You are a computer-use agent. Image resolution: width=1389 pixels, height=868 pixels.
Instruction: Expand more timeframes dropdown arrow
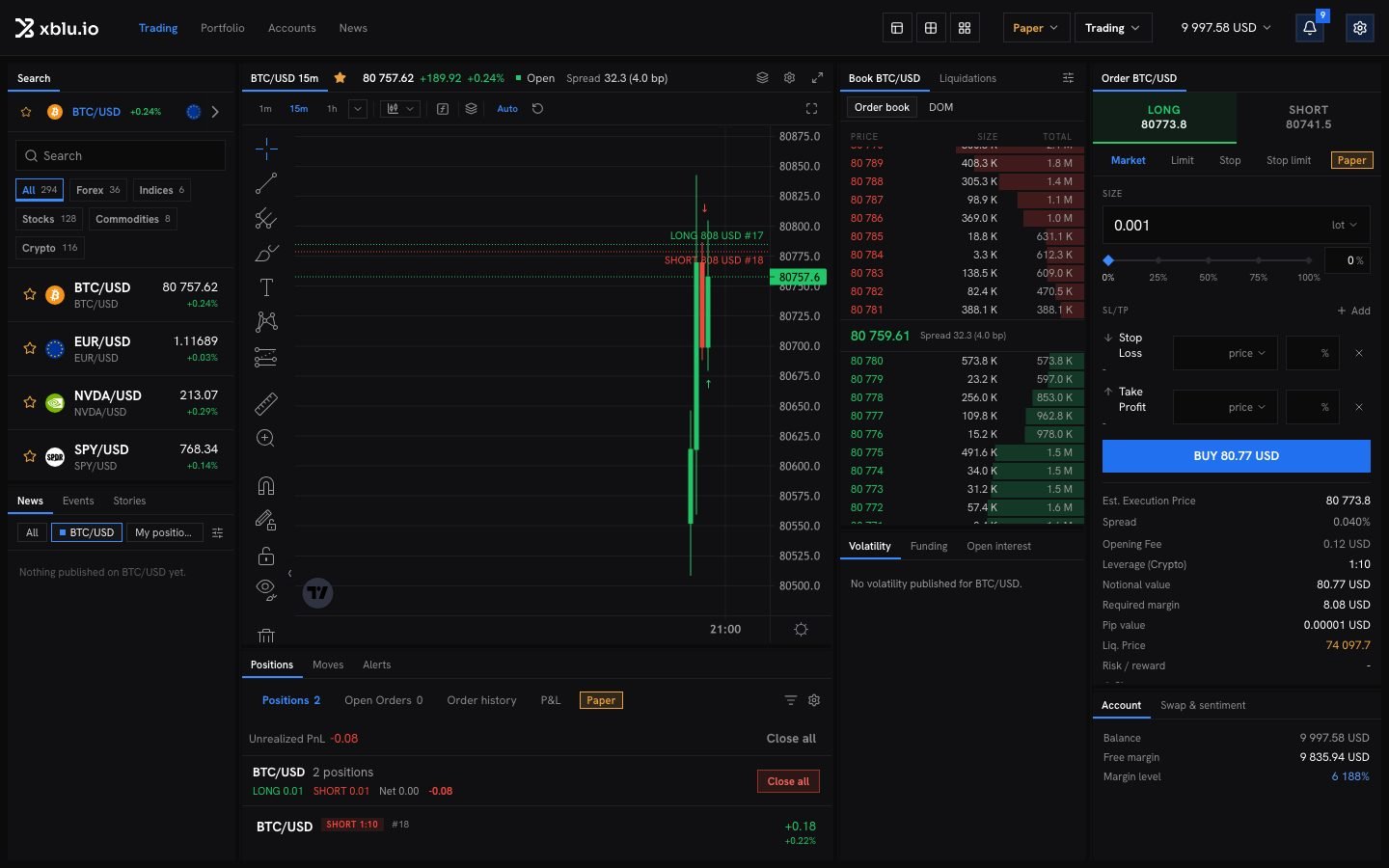point(358,109)
